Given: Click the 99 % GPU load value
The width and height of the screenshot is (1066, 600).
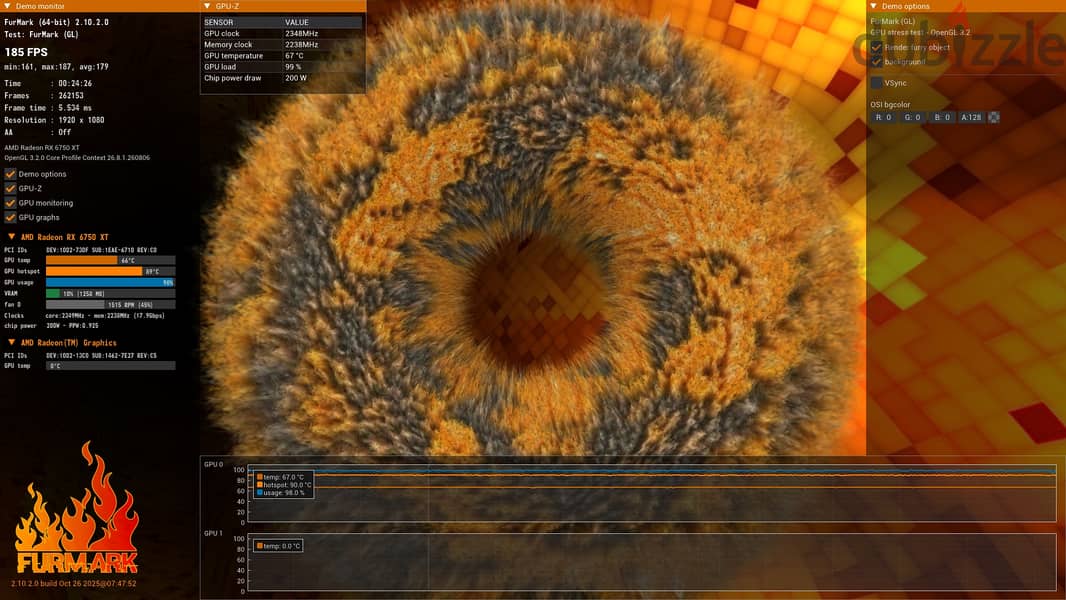Looking at the screenshot, I should pyautogui.click(x=293, y=67).
